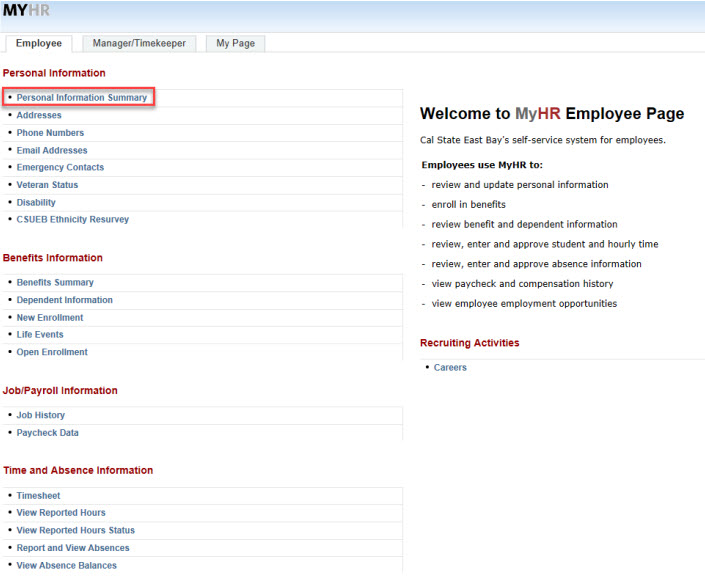Click the Cal State East Bay description text
The height and width of the screenshot is (576, 705).
point(543,140)
